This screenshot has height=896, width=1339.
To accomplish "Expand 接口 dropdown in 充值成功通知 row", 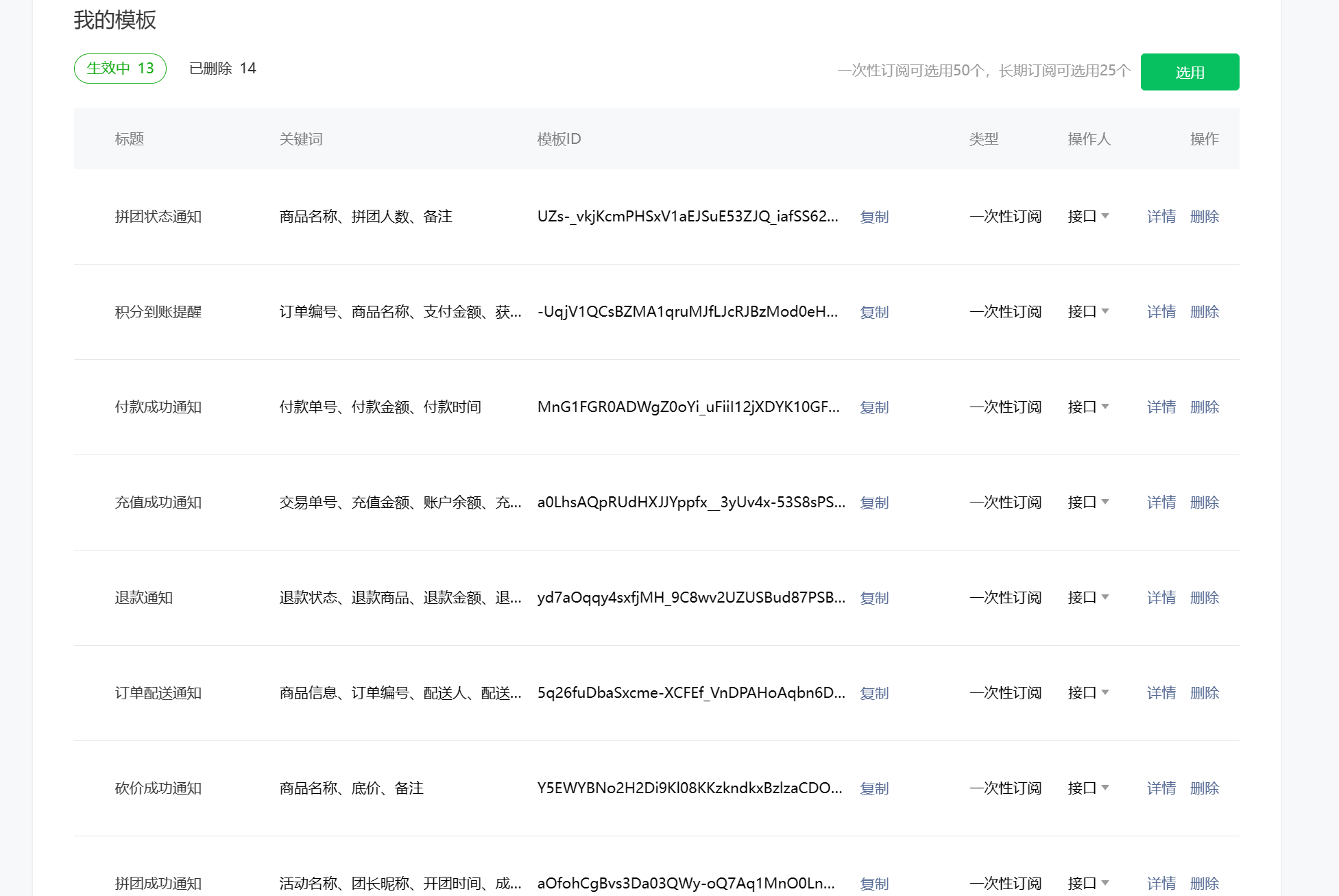I will click(1088, 503).
